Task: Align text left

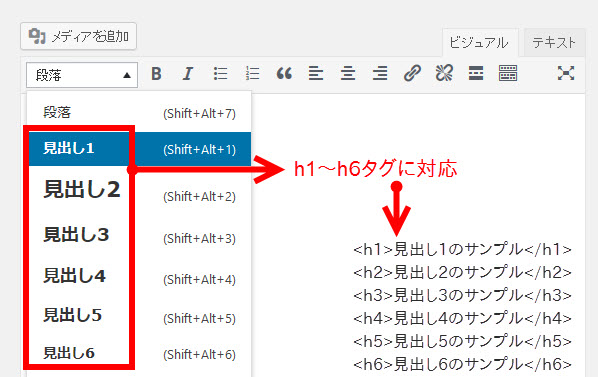Action: coord(316,73)
